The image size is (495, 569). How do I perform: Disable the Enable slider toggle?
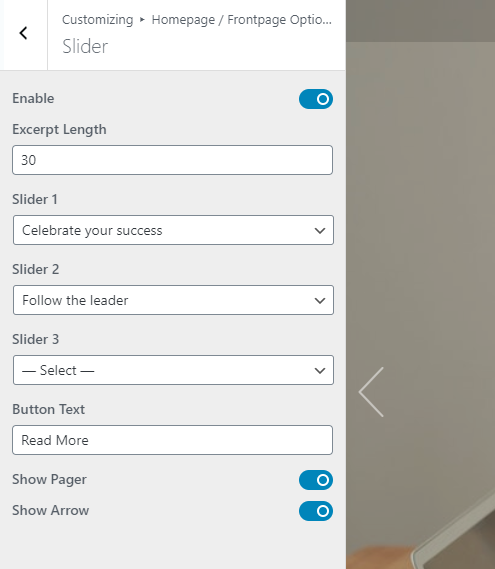click(x=316, y=99)
